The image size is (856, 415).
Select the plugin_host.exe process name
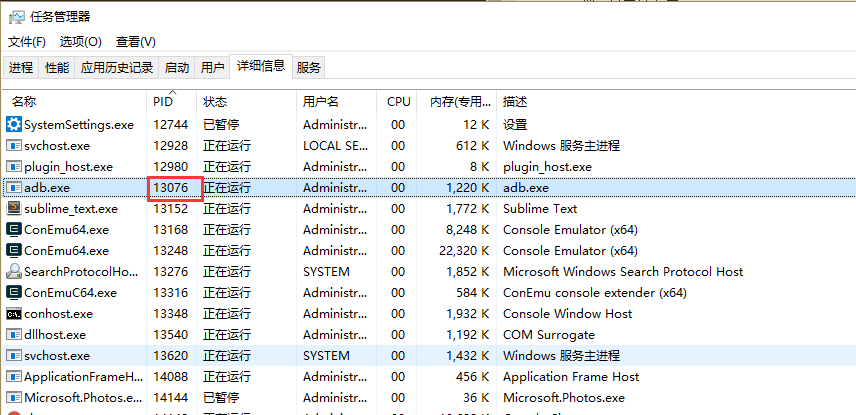click(x=68, y=167)
